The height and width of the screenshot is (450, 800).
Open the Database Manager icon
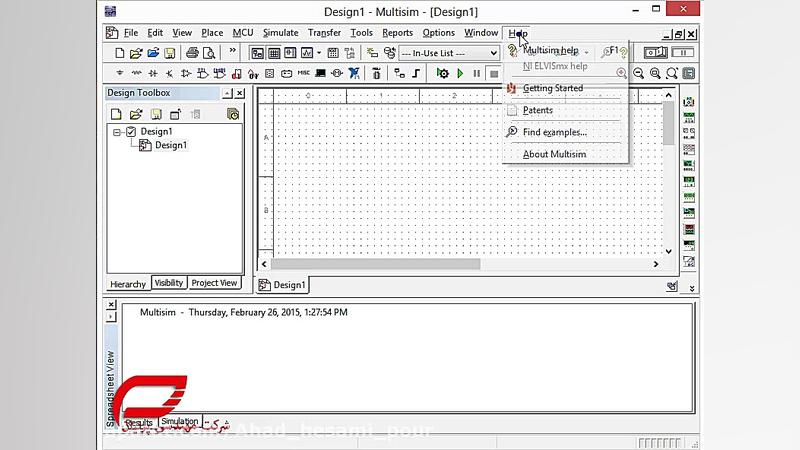(x=390, y=53)
